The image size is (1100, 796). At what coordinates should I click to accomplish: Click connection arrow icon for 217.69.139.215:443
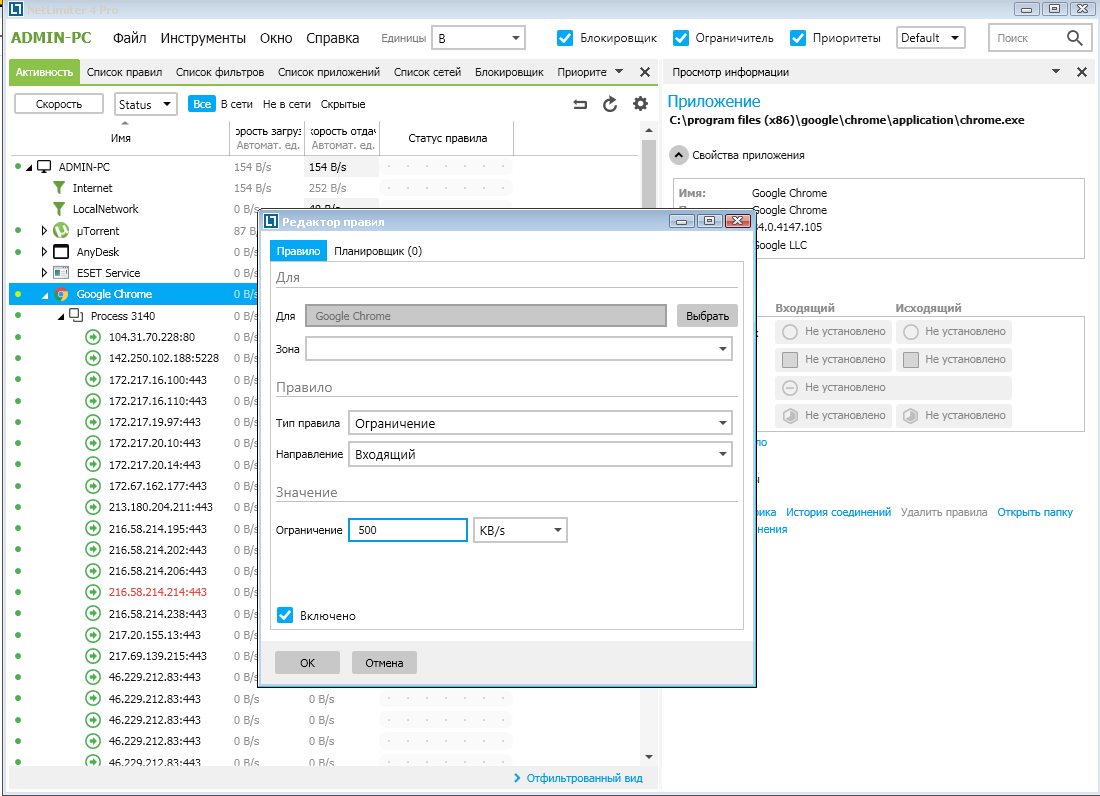pyautogui.click(x=93, y=656)
